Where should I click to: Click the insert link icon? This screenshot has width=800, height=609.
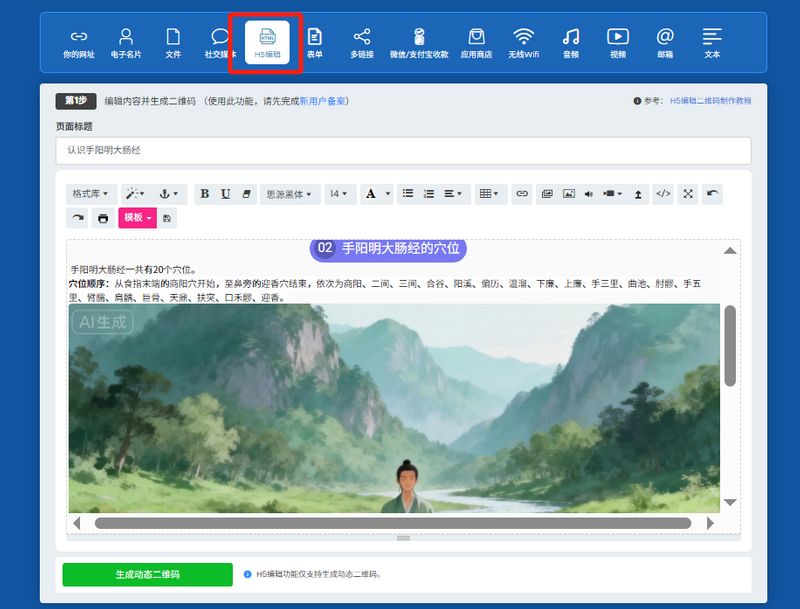click(521, 194)
